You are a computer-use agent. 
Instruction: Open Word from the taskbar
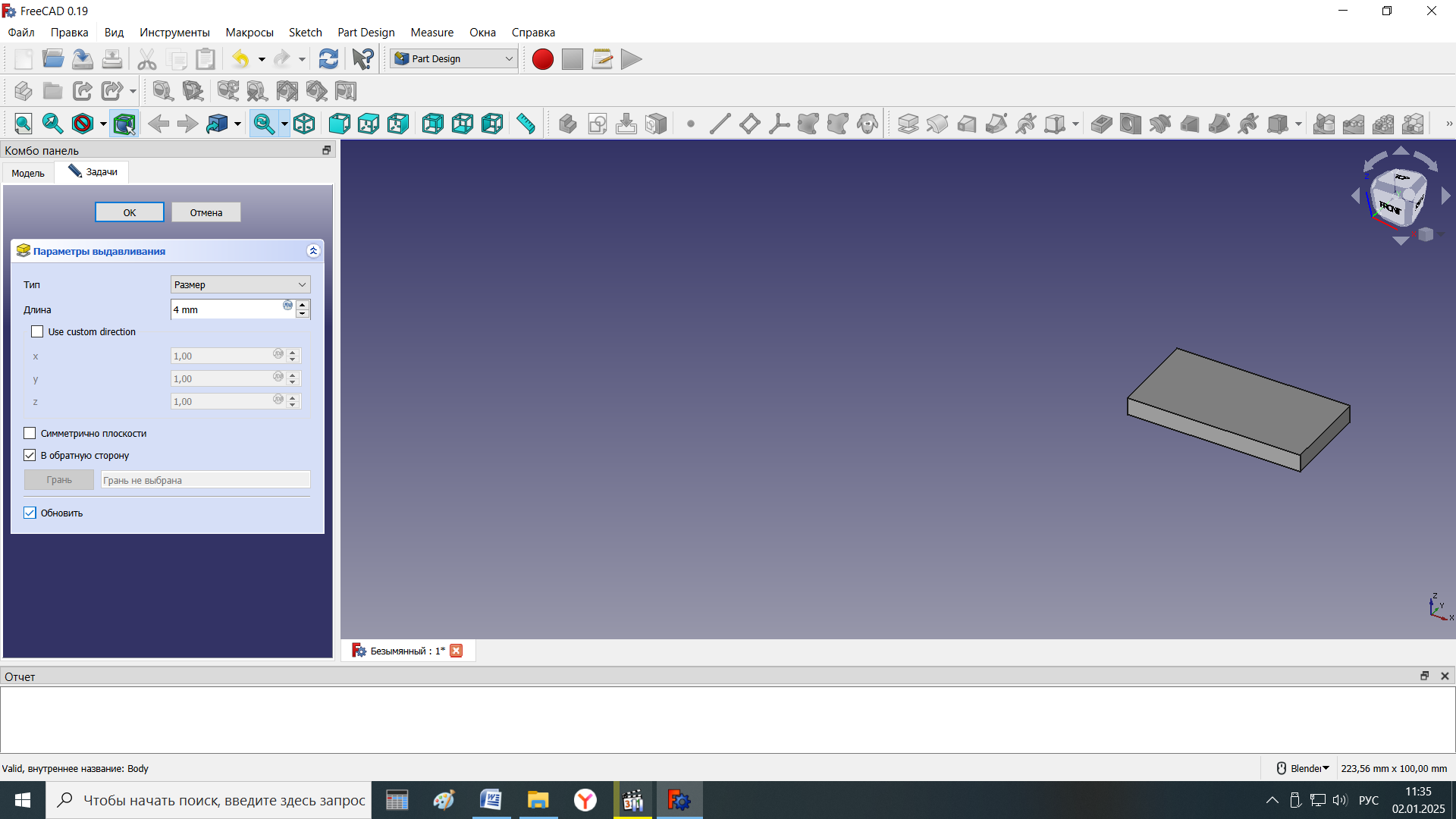(x=491, y=800)
